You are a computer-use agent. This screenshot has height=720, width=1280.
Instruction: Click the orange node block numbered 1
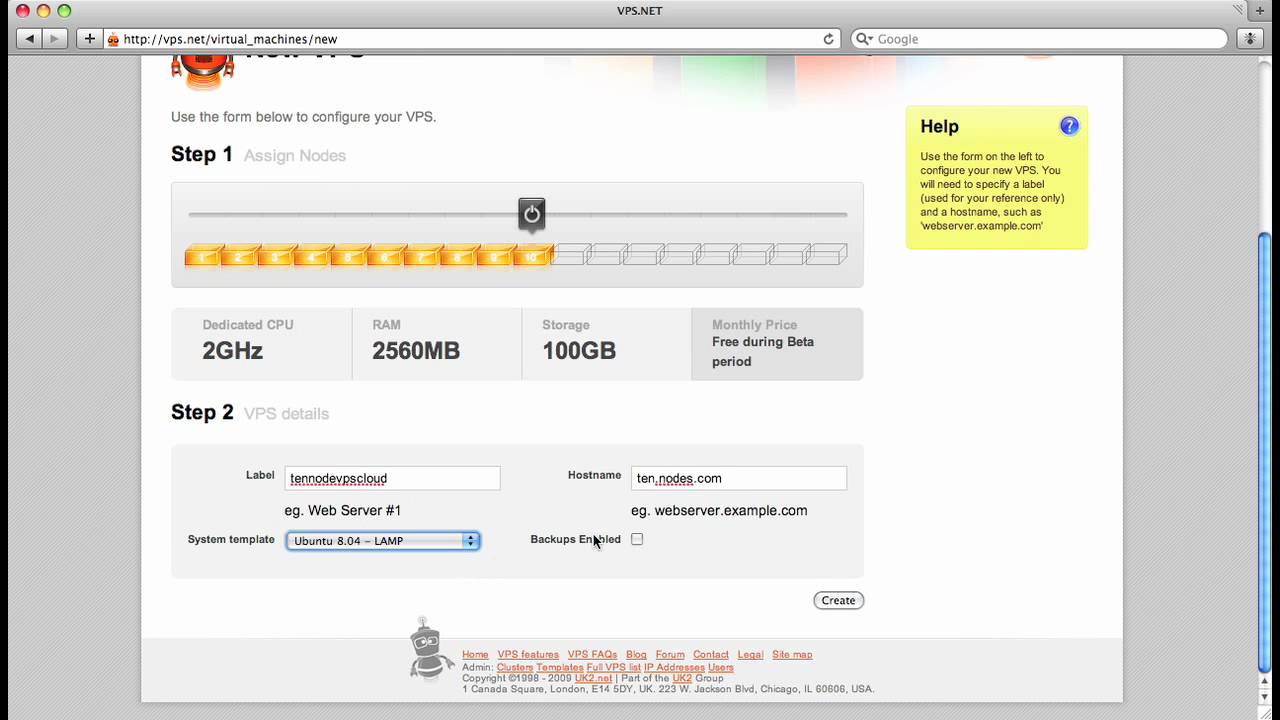[x=203, y=255]
